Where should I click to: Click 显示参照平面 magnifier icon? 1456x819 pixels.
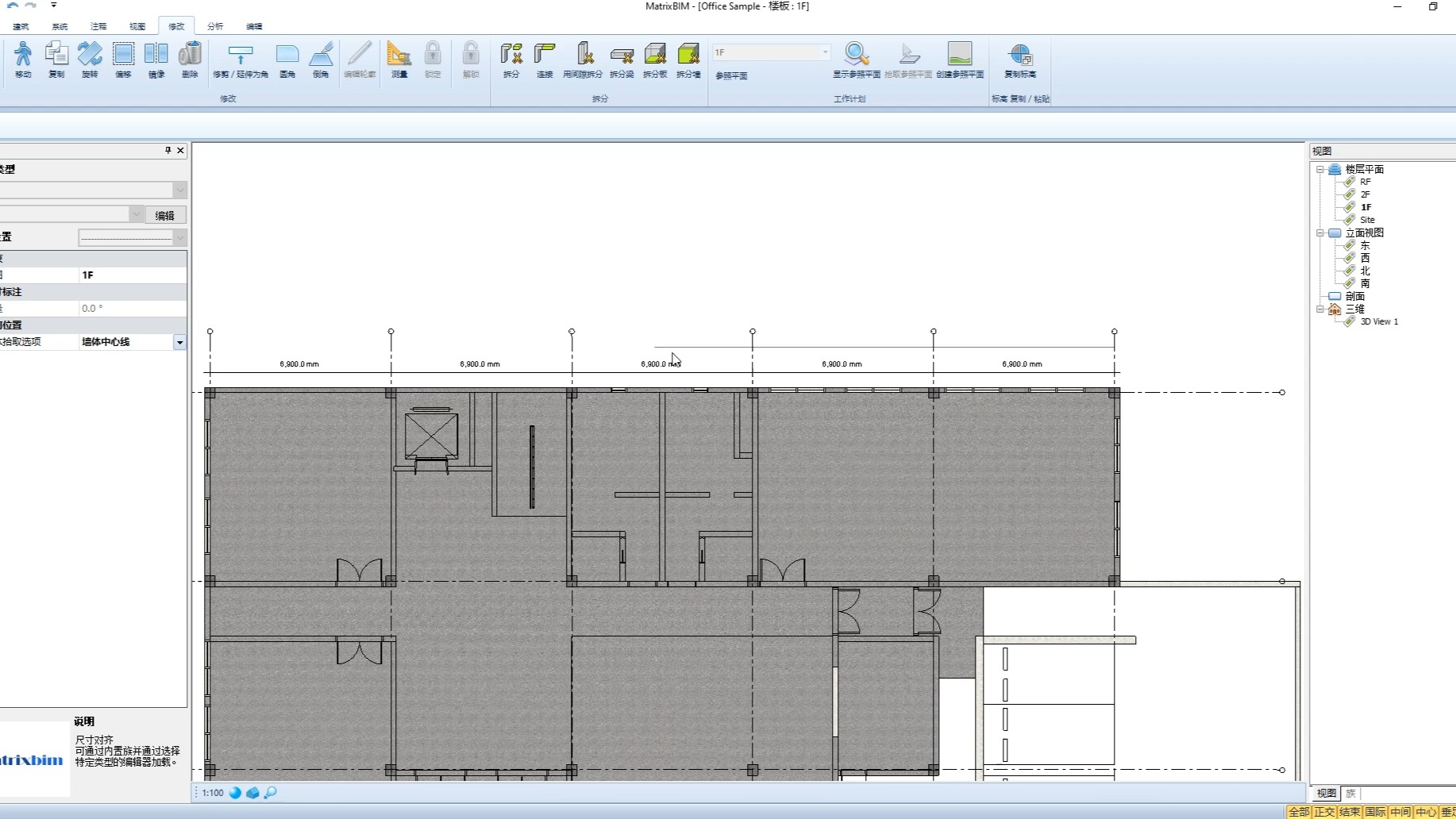[857, 60]
